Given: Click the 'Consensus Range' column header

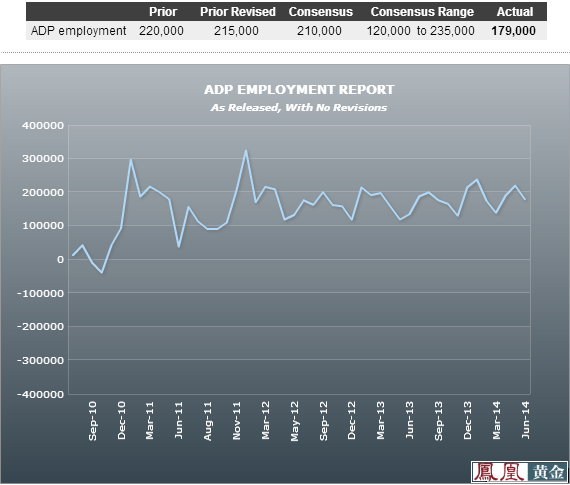Looking at the screenshot, I should coord(422,12).
